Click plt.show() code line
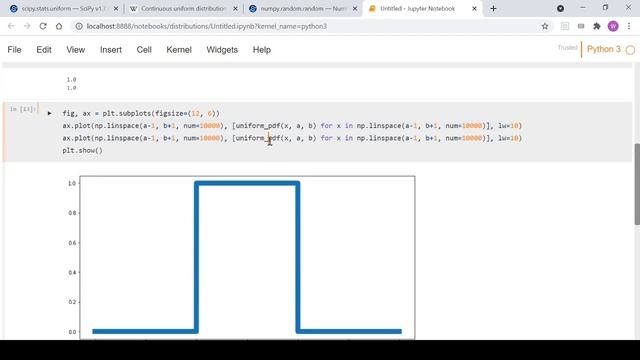 82,150
